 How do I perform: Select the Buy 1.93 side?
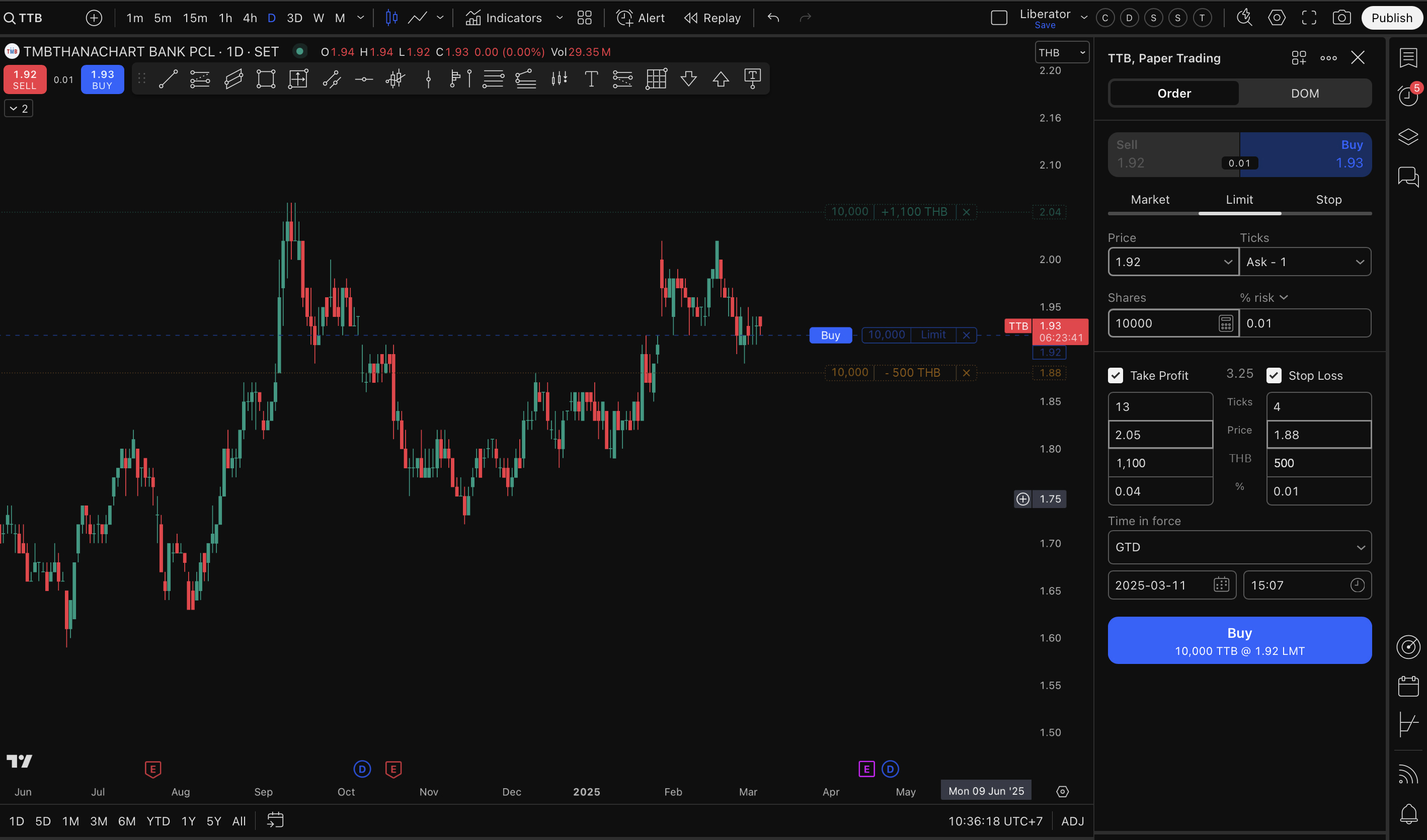pos(1306,154)
